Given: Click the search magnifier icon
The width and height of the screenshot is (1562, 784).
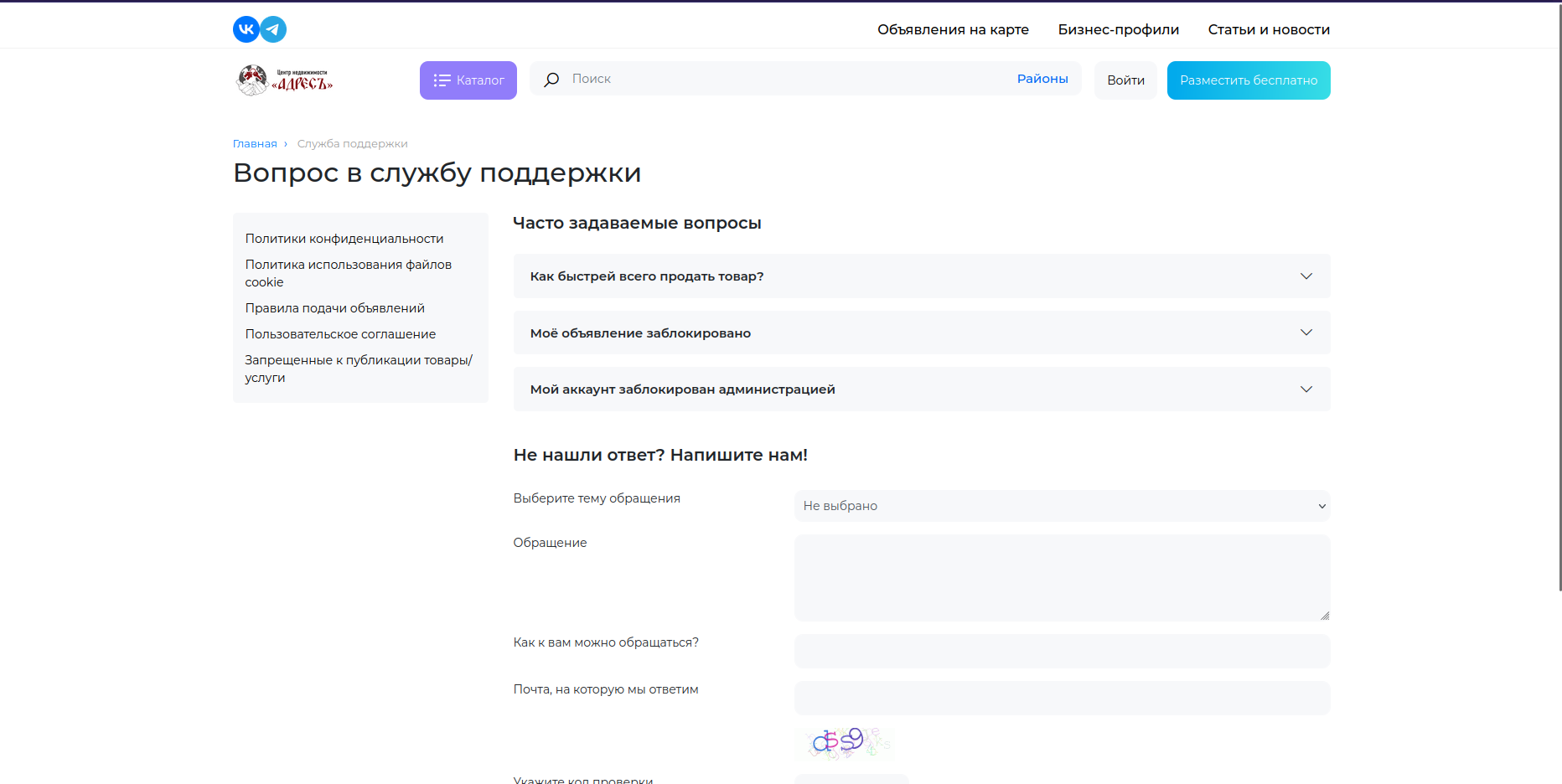Looking at the screenshot, I should click(x=551, y=80).
